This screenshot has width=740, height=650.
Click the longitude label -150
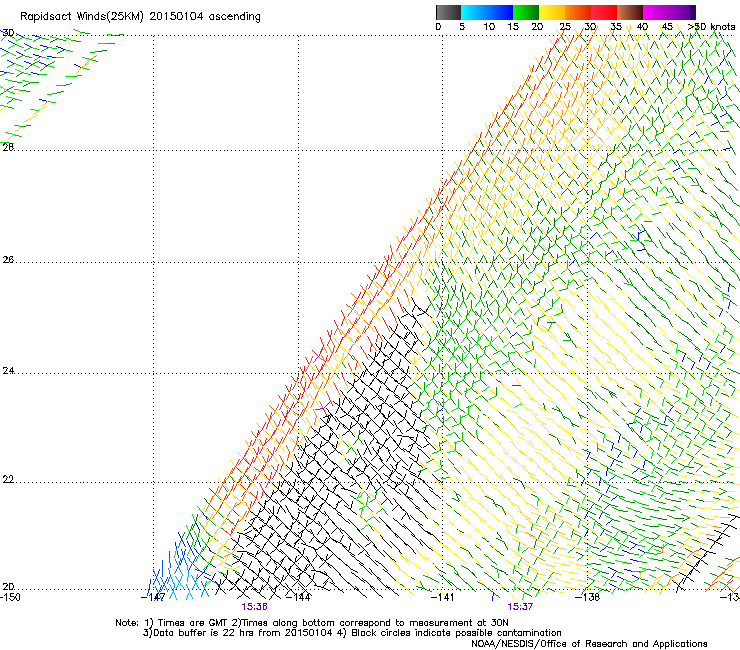10,597
